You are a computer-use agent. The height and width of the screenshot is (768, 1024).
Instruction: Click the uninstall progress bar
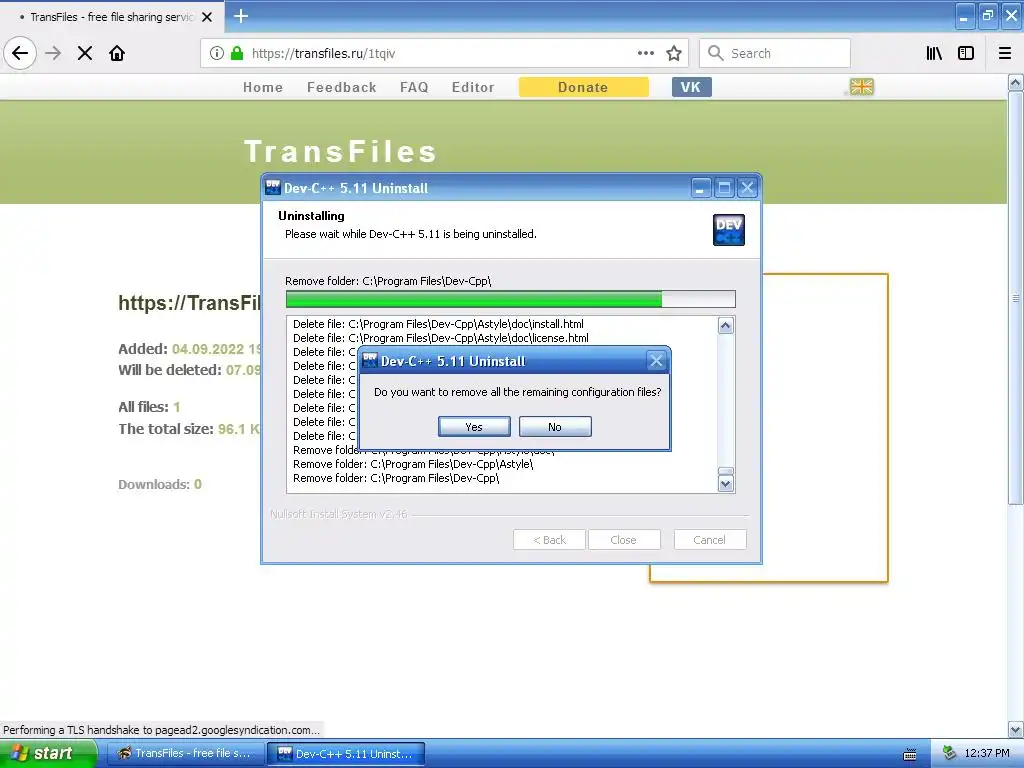tap(511, 299)
